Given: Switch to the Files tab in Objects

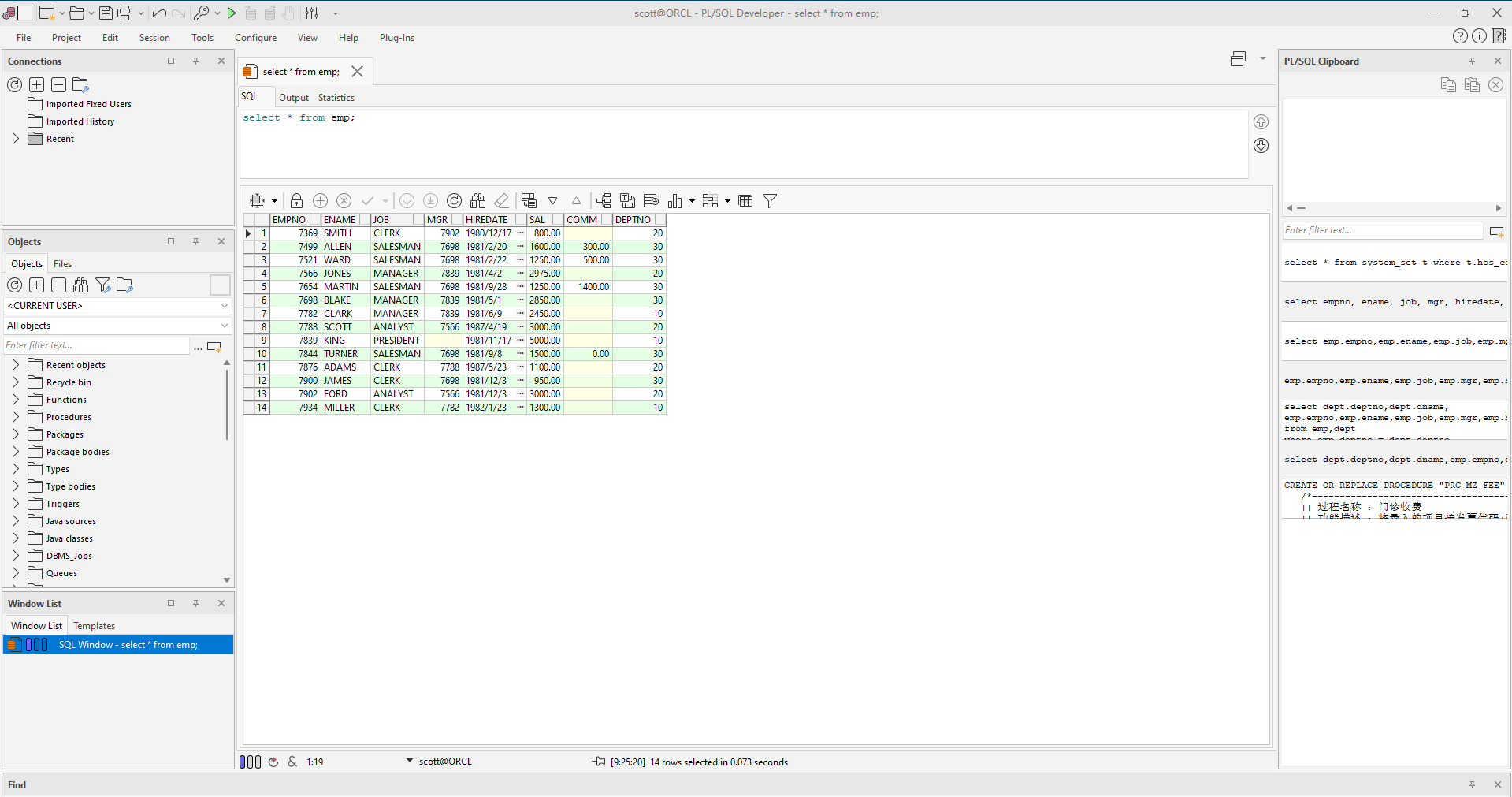Looking at the screenshot, I should pyautogui.click(x=63, y=264).
